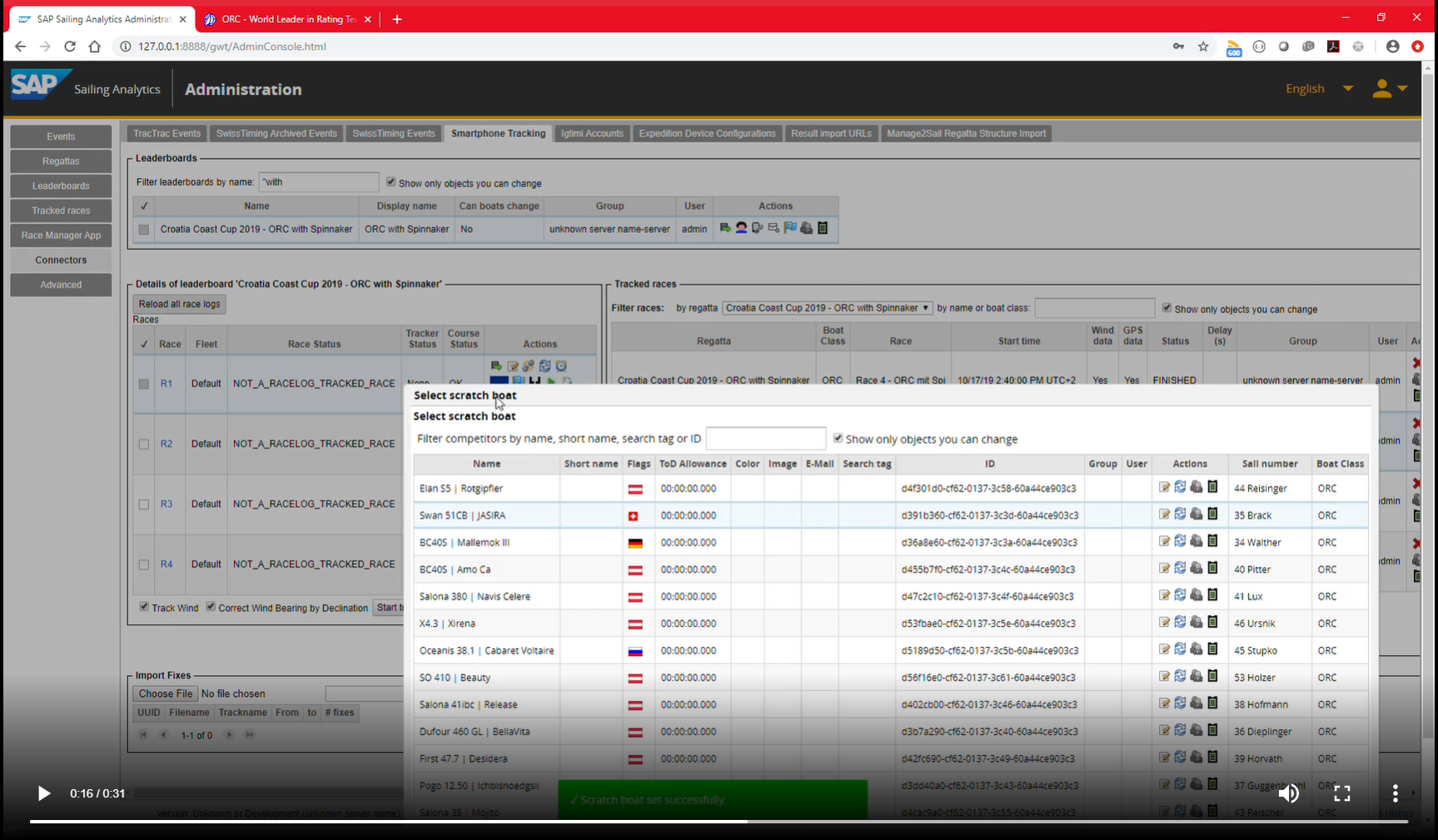Open competitor registrations person icon in leaderboard Actions

click(741, 227)
